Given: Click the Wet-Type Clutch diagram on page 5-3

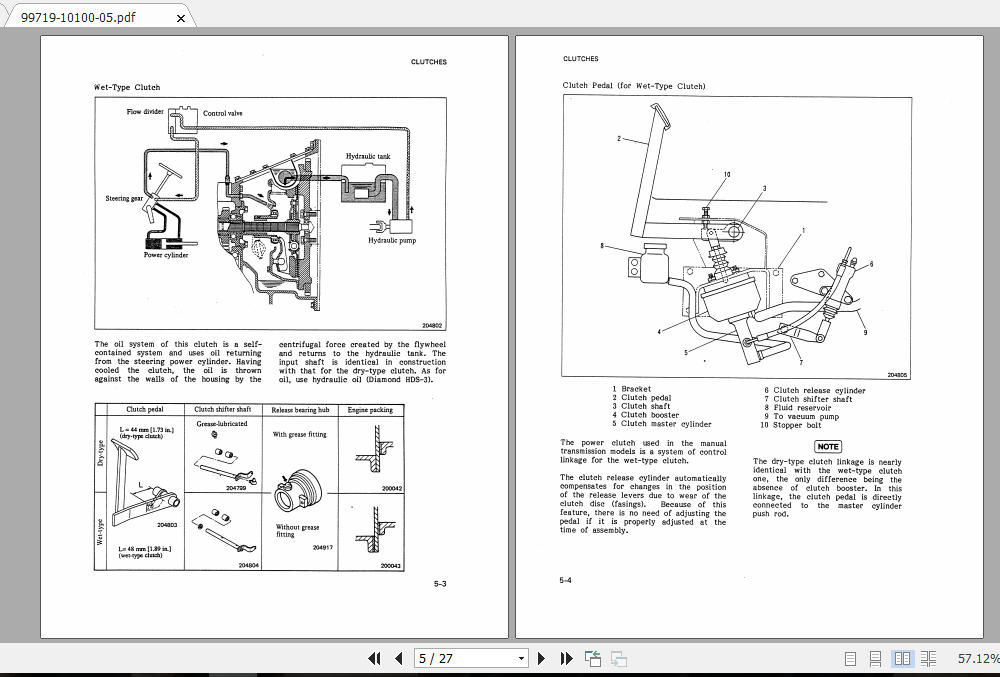Looking at the screenshot, I should click(x=270, y=210).
